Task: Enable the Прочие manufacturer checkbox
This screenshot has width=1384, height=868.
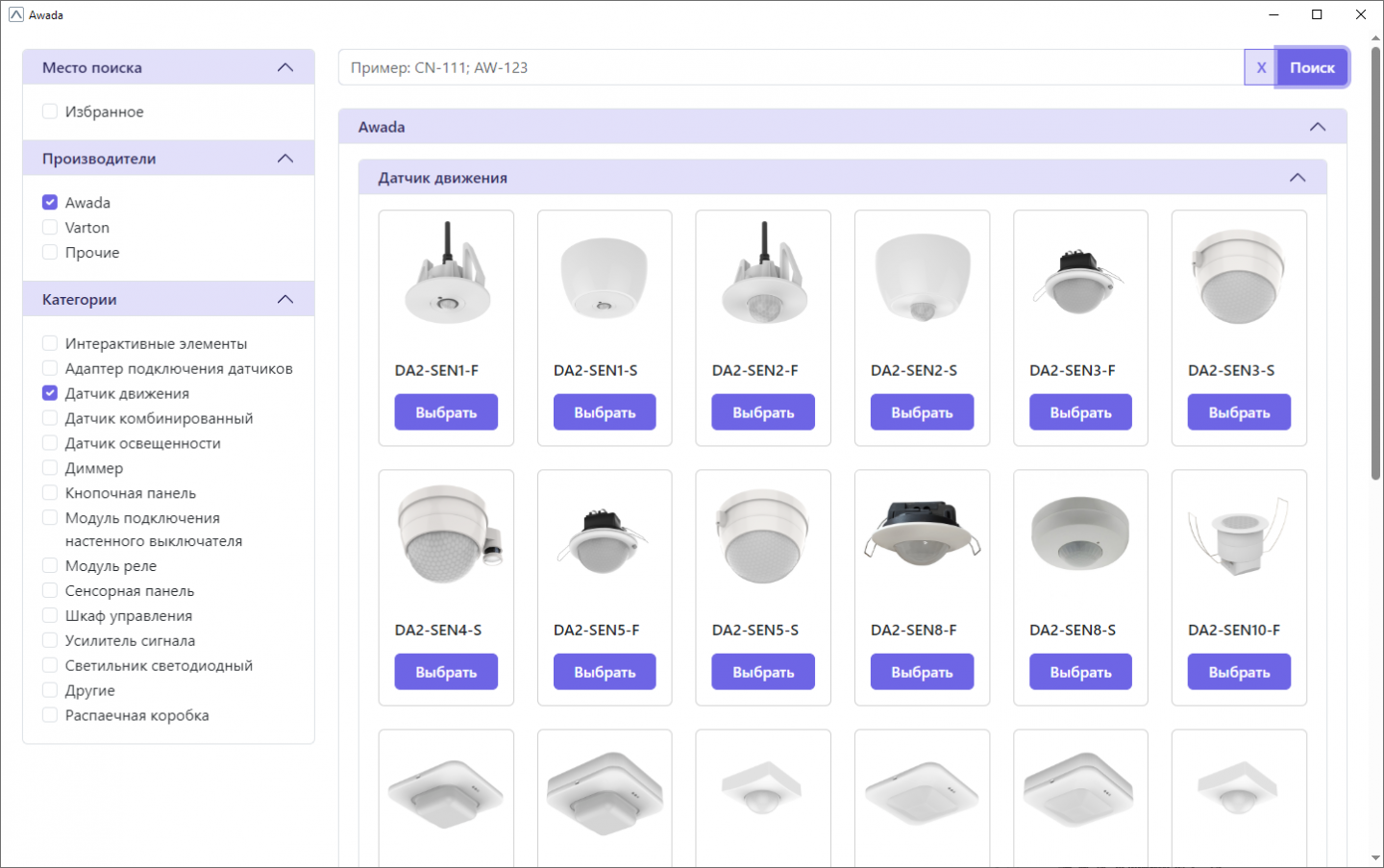Action: pyautogui.click(x=50, y=252)
